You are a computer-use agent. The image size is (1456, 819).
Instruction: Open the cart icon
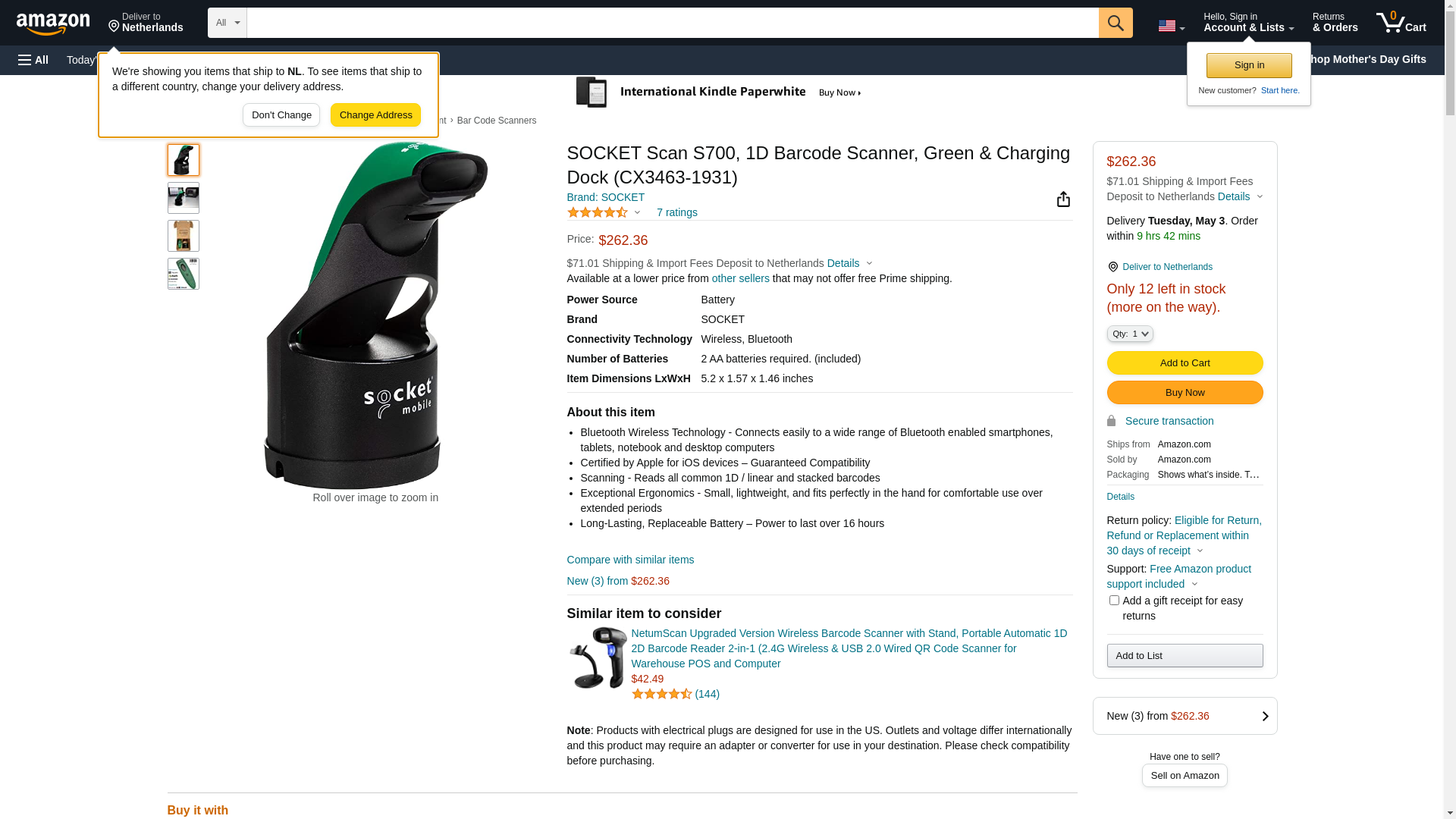click(1401, 23)
